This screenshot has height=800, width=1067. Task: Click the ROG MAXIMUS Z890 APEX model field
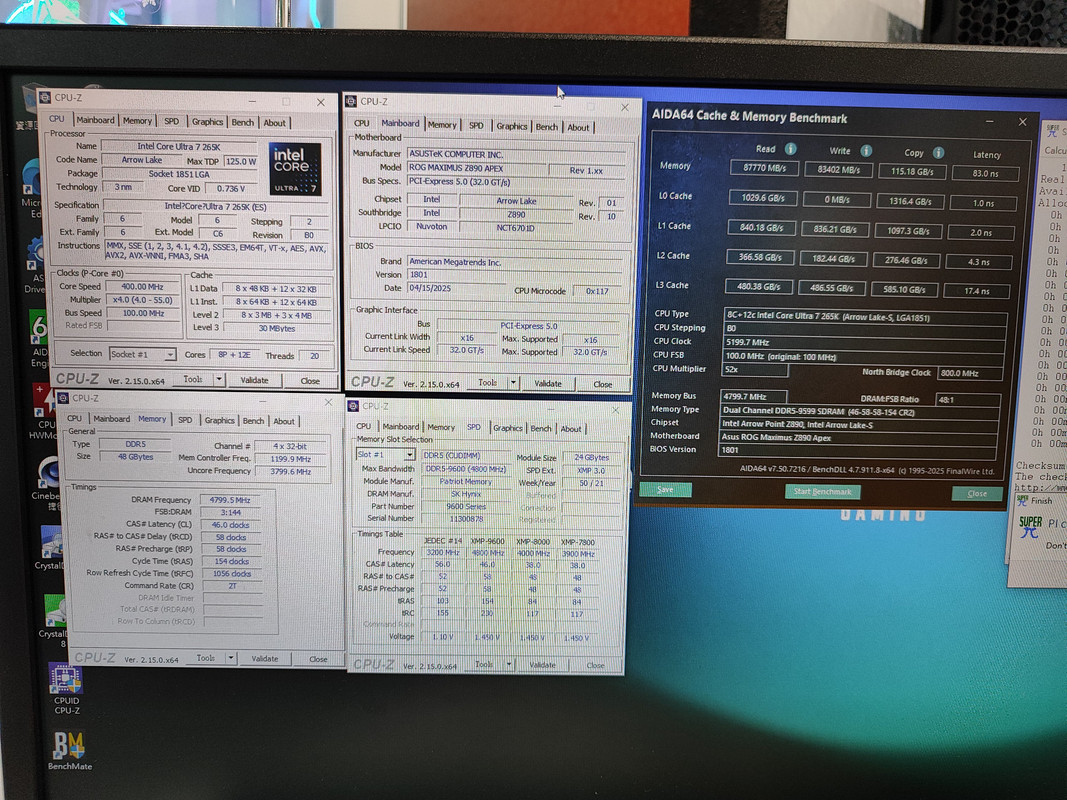pyautogui.click(x=476, y=167)
